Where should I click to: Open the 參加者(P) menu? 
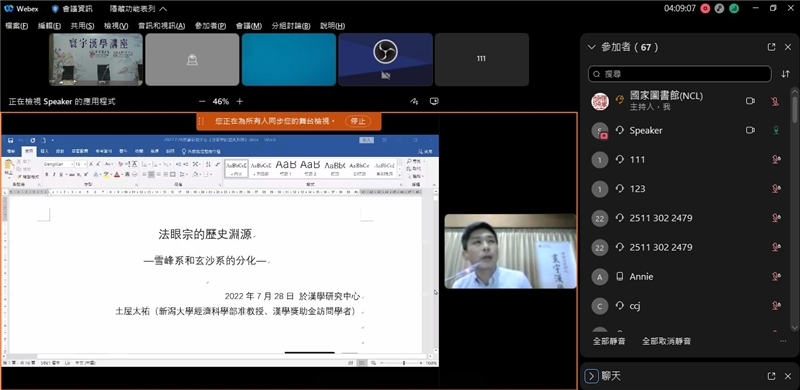(210, 26)
